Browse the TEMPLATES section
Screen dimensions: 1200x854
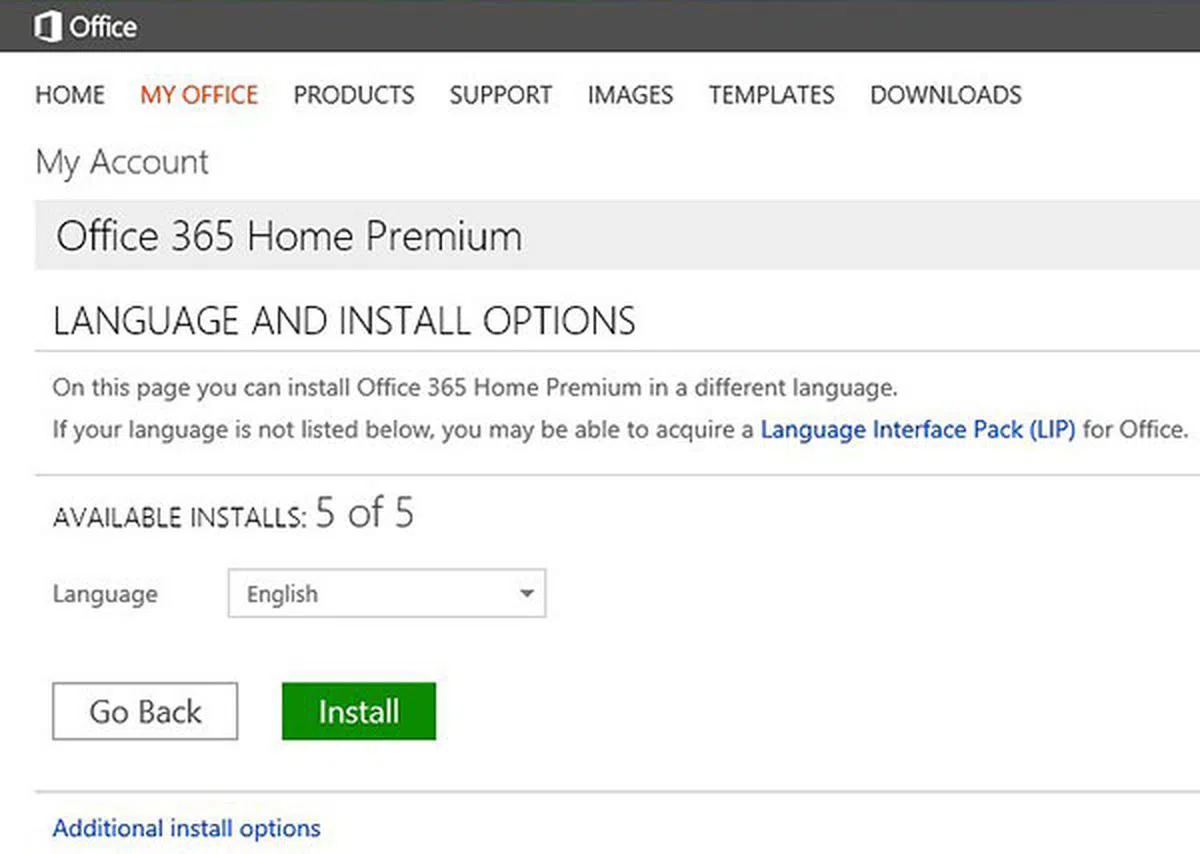tap(771, 95)
